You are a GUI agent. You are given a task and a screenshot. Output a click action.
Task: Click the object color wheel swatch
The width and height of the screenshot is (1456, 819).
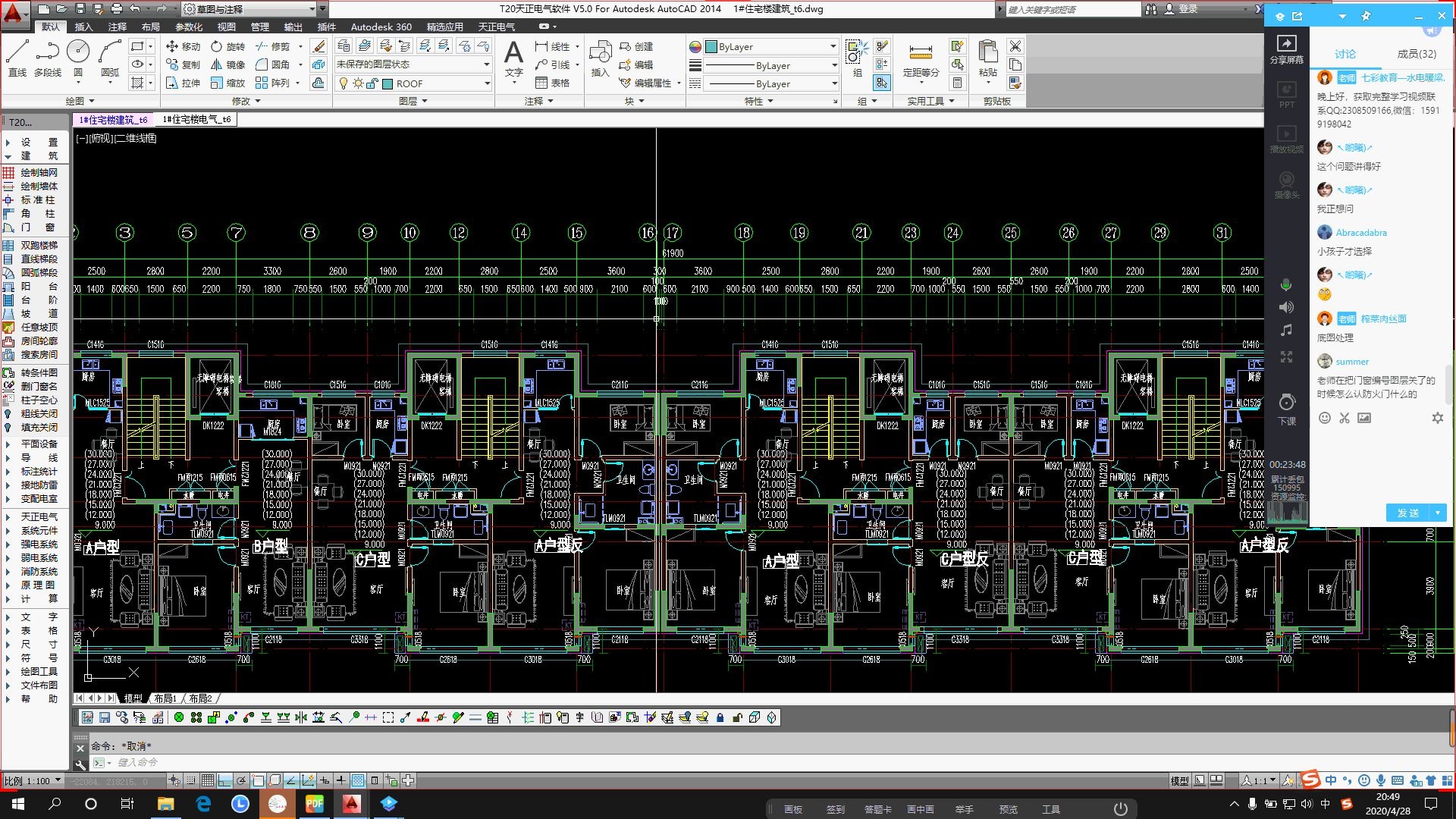click(x=695, y=46)
